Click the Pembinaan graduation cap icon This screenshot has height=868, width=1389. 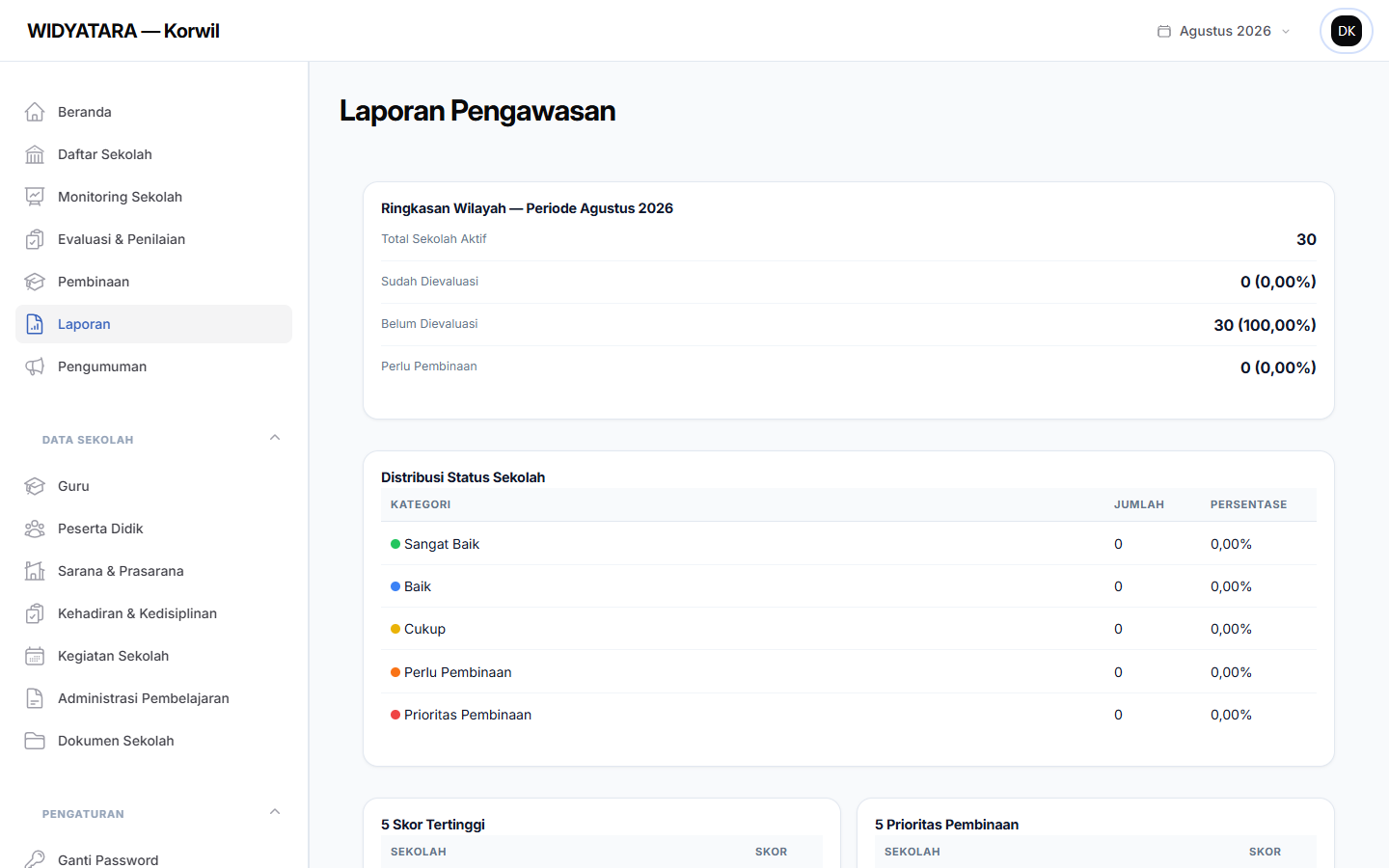[x=35, y=282]
